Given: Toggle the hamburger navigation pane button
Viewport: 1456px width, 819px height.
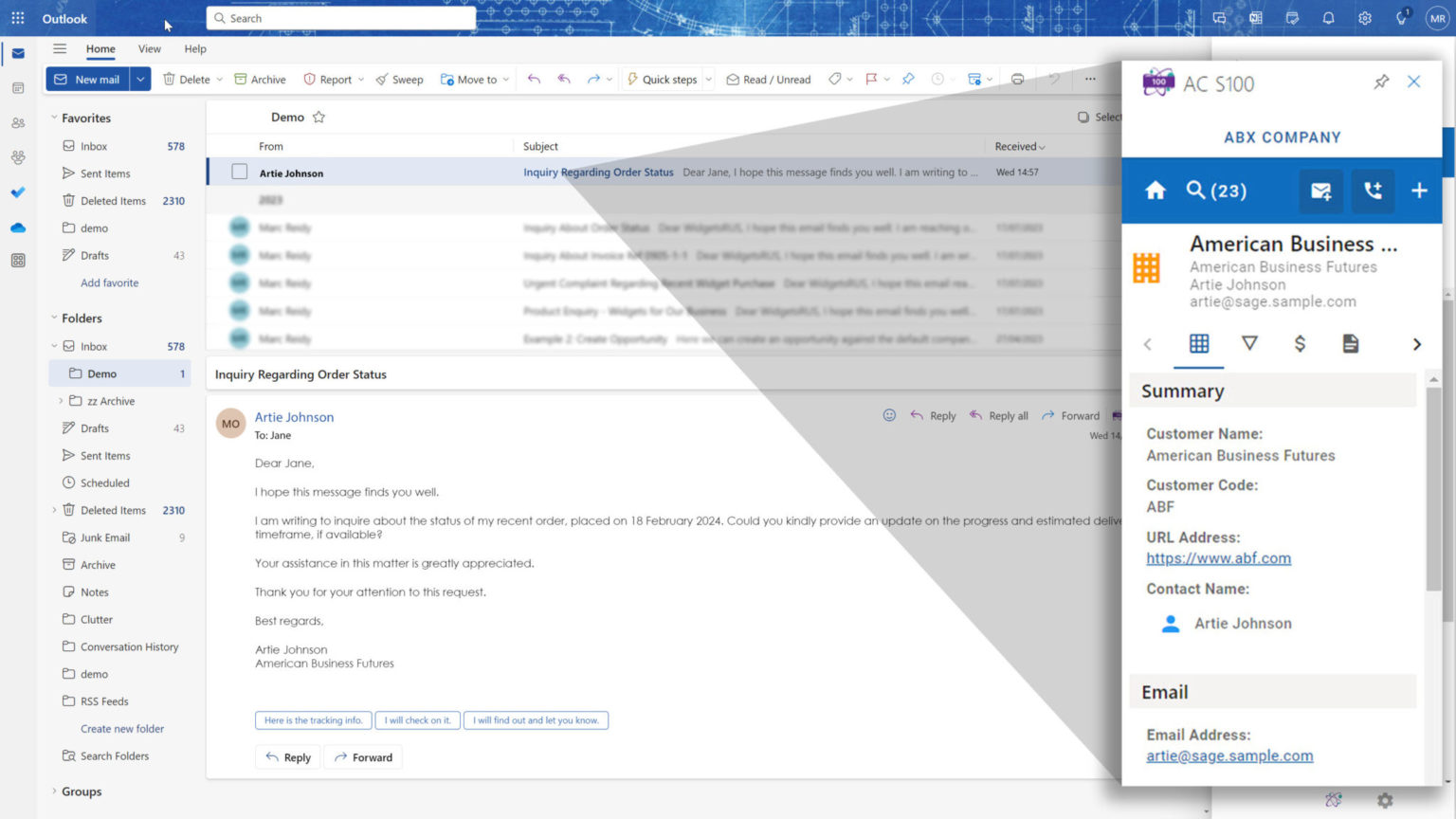Looking at the screenshot, I should [x=60, y=48].
